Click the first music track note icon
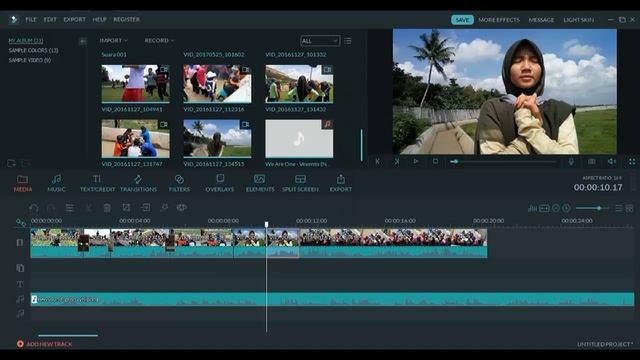 [x=20, y=299]
